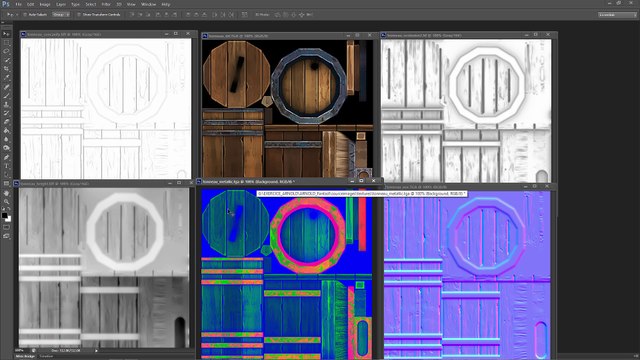Select the Brush tool
The height and width of the screenshot is (360, 640).
(6, 96)
